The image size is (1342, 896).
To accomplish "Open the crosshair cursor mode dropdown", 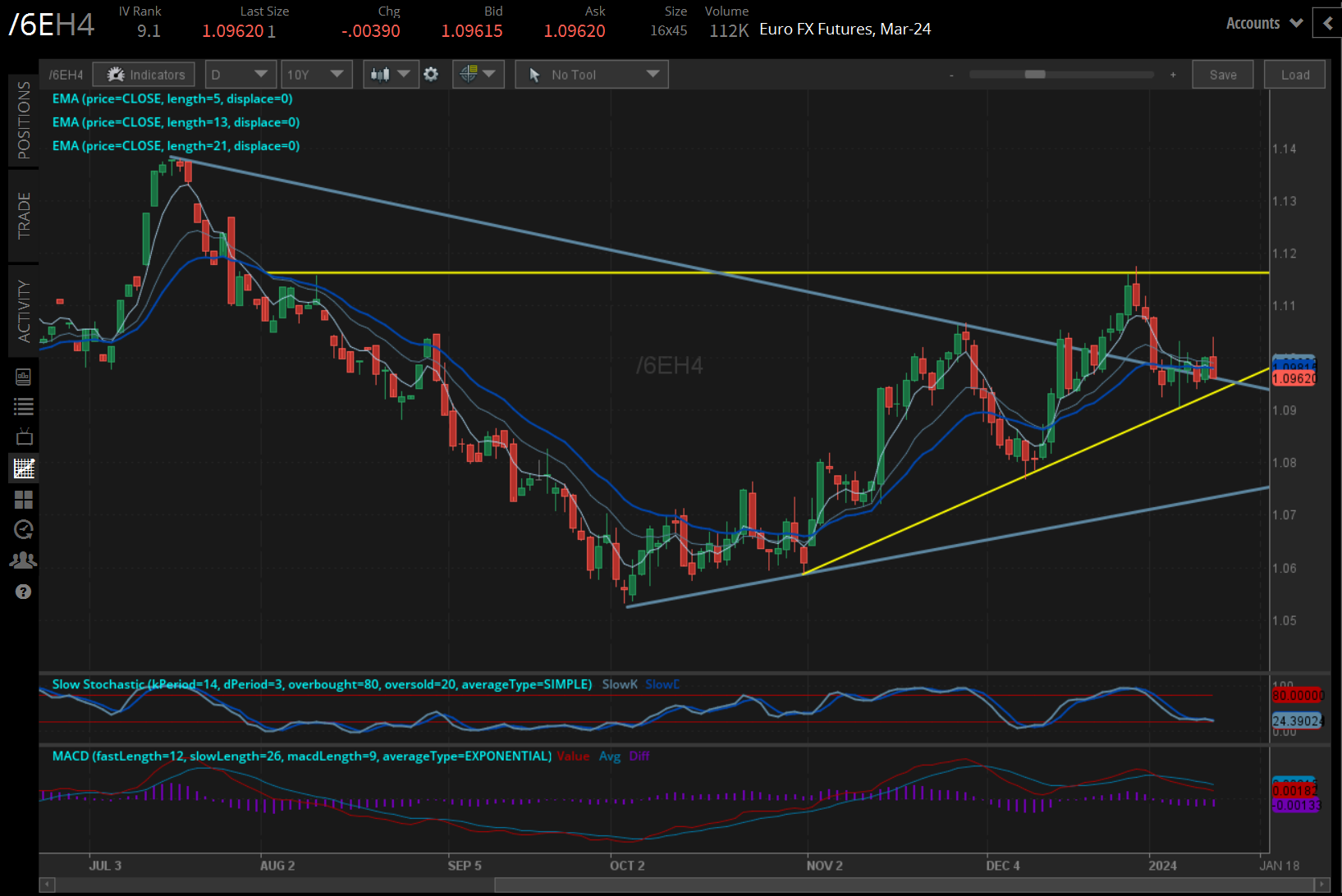I will click(x=478, y=75).
